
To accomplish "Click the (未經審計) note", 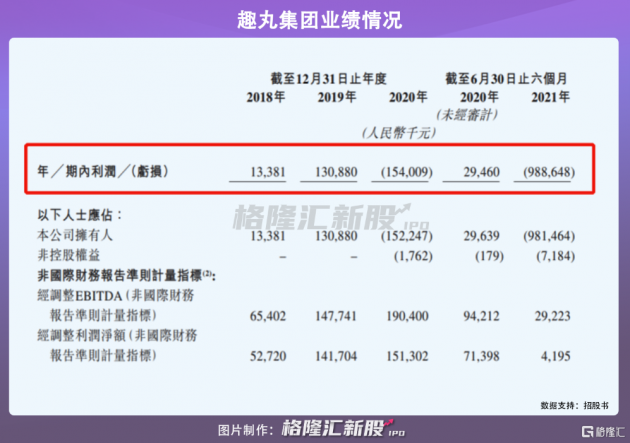I will 467,115.
